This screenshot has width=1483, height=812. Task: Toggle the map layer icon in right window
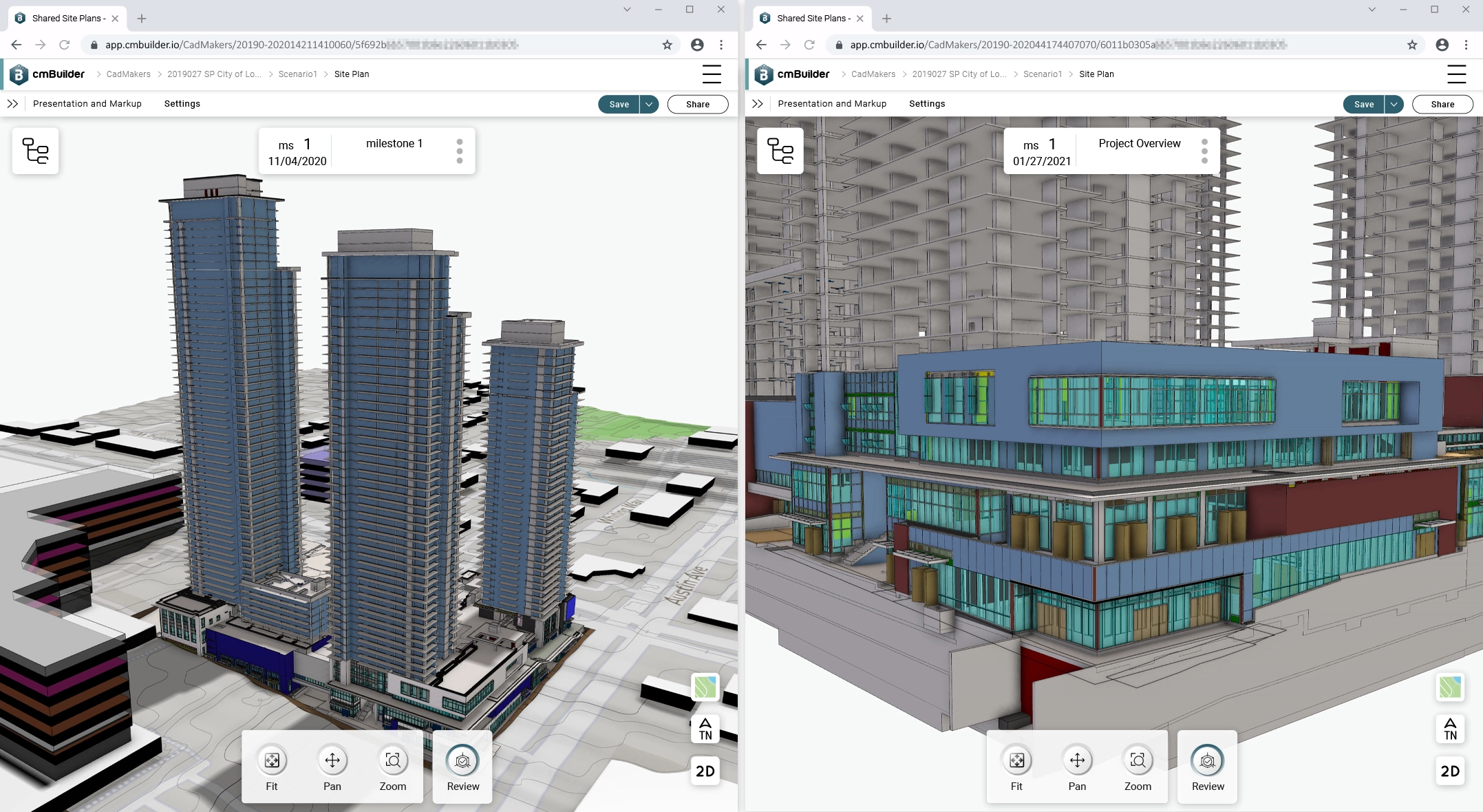(x=1450, y=687)
